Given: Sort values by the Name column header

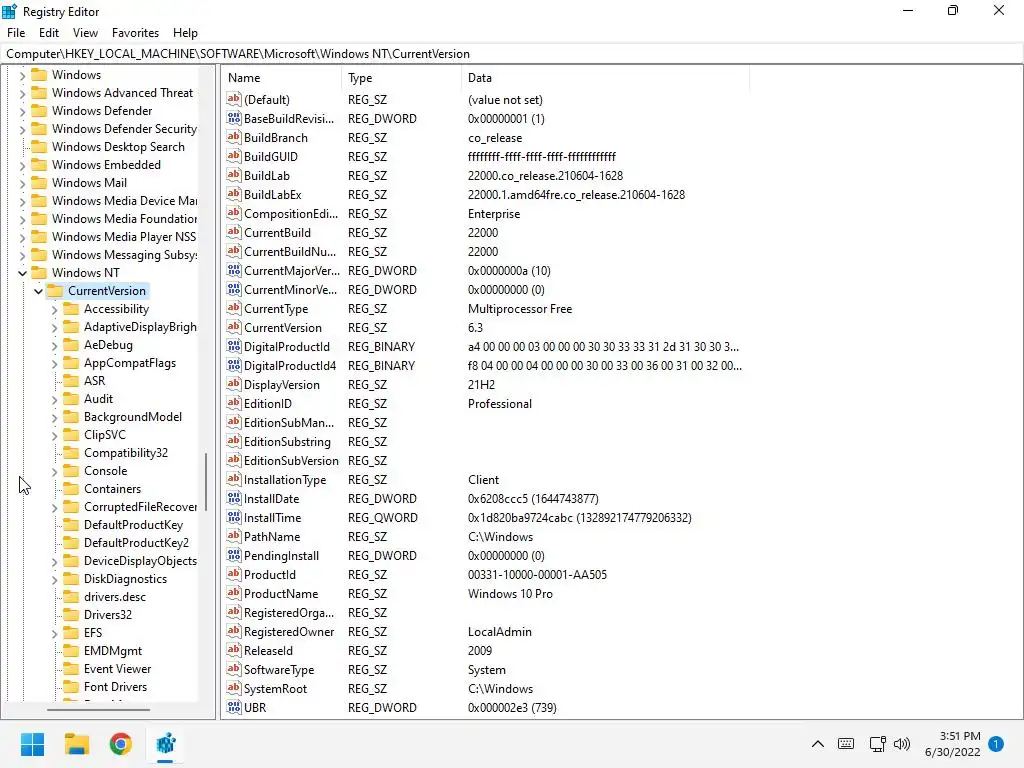Looking at the screenshot, I should pyautogui.click(x=282, y=78).
